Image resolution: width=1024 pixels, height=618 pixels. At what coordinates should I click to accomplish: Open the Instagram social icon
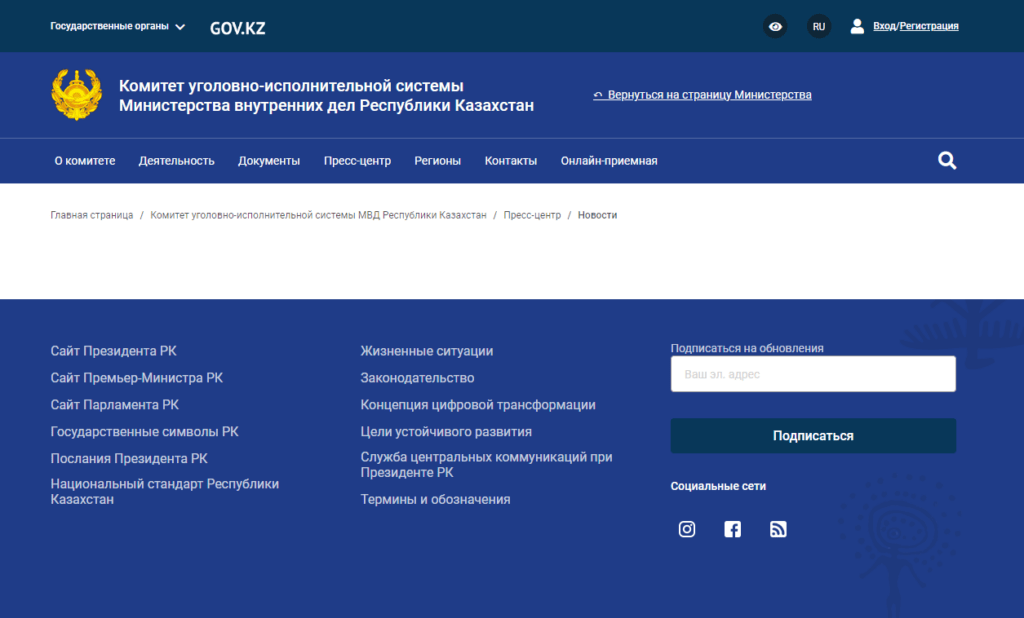tap(687, 529)
